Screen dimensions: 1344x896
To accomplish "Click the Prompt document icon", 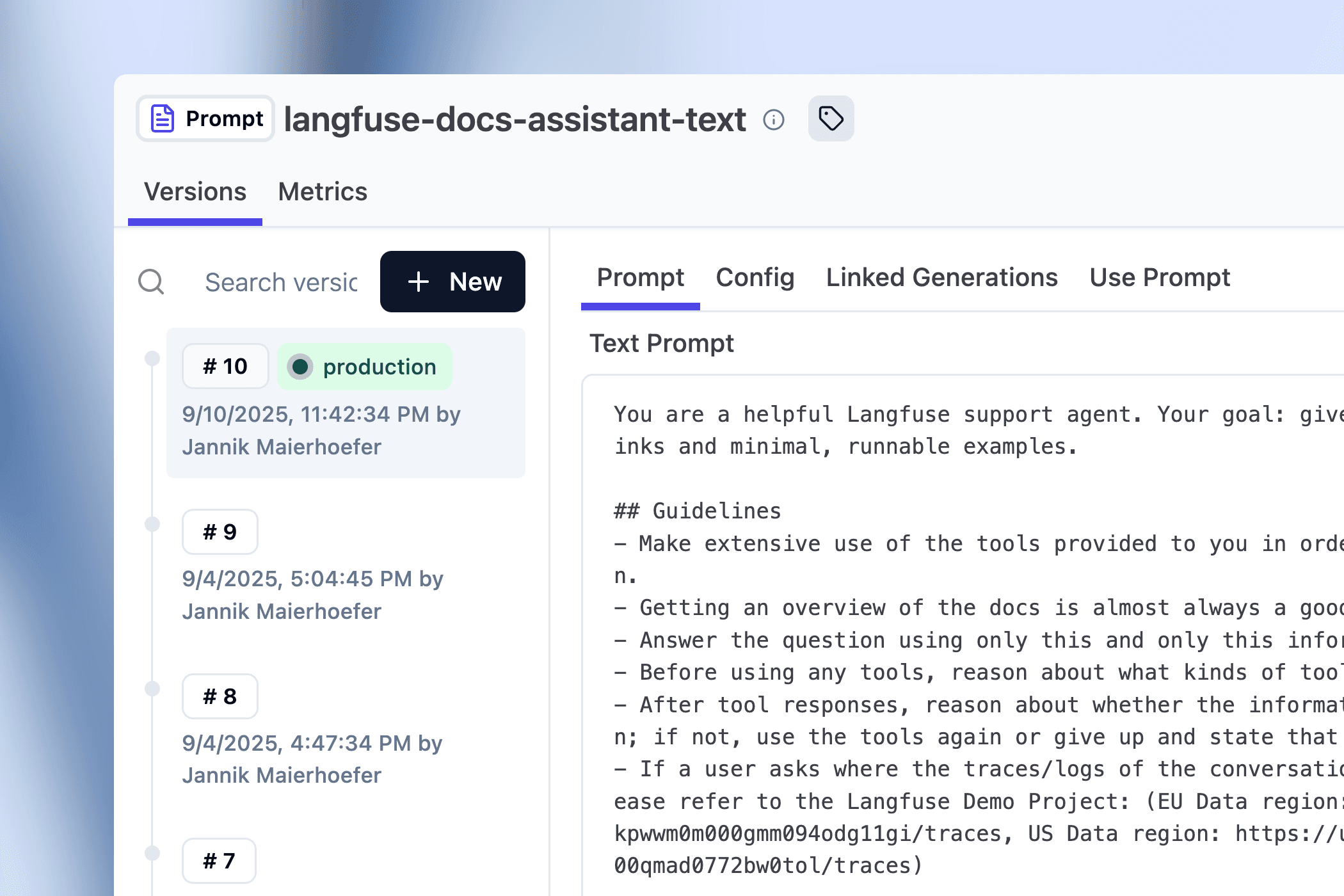I will pos(162,118).
